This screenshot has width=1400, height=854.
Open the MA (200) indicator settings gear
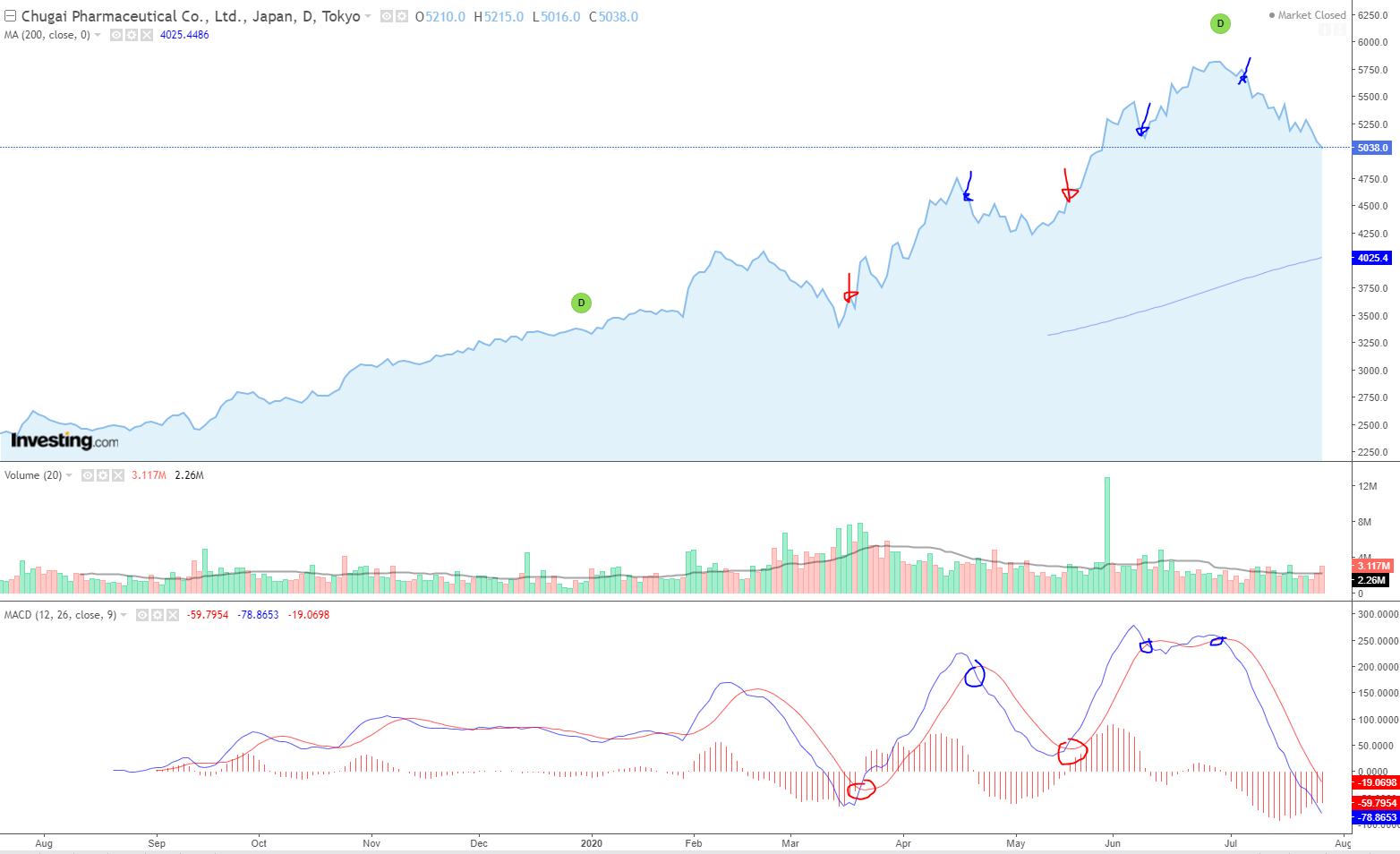[x=130, y=35]
